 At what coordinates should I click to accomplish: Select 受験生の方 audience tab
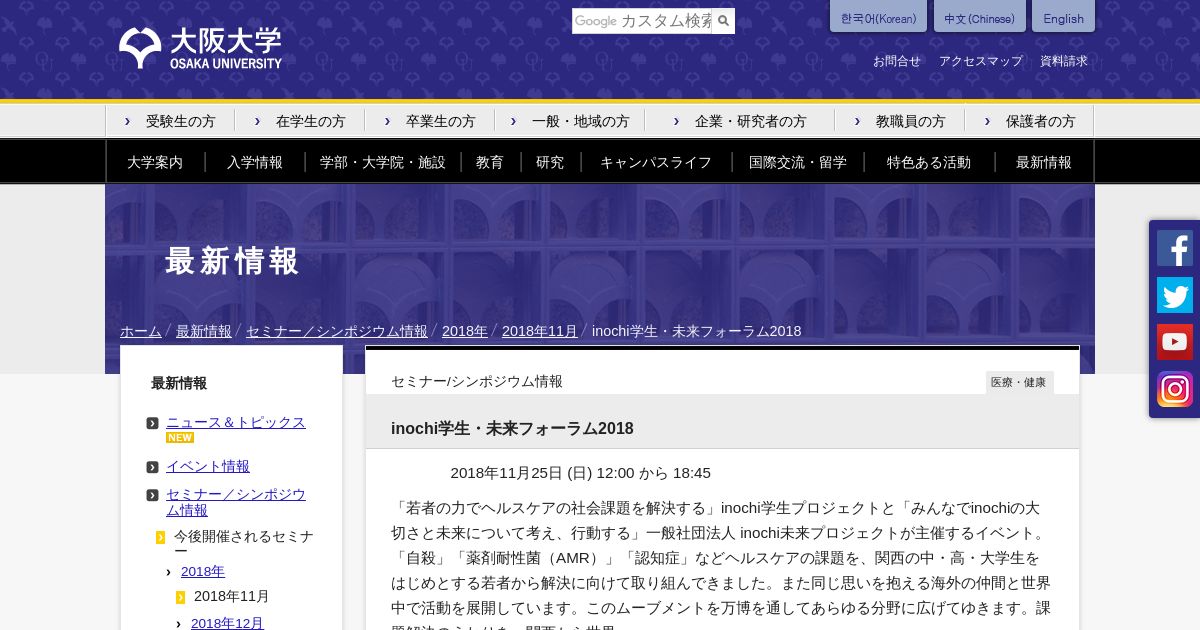click(170, 121)
